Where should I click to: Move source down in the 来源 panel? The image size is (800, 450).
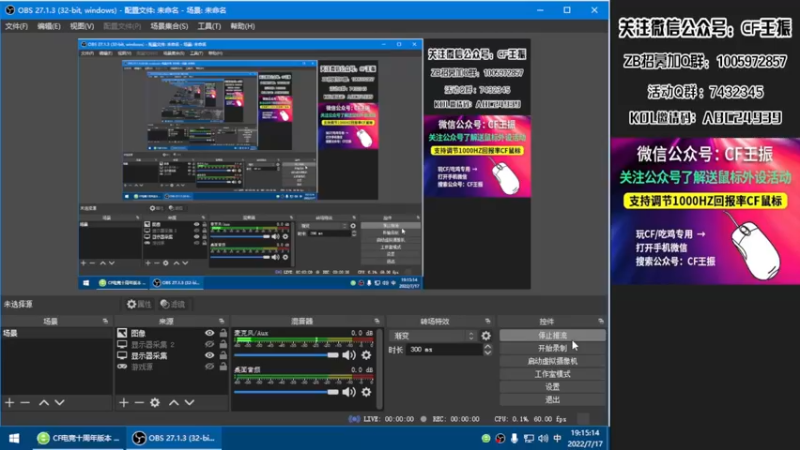point(190,403)
